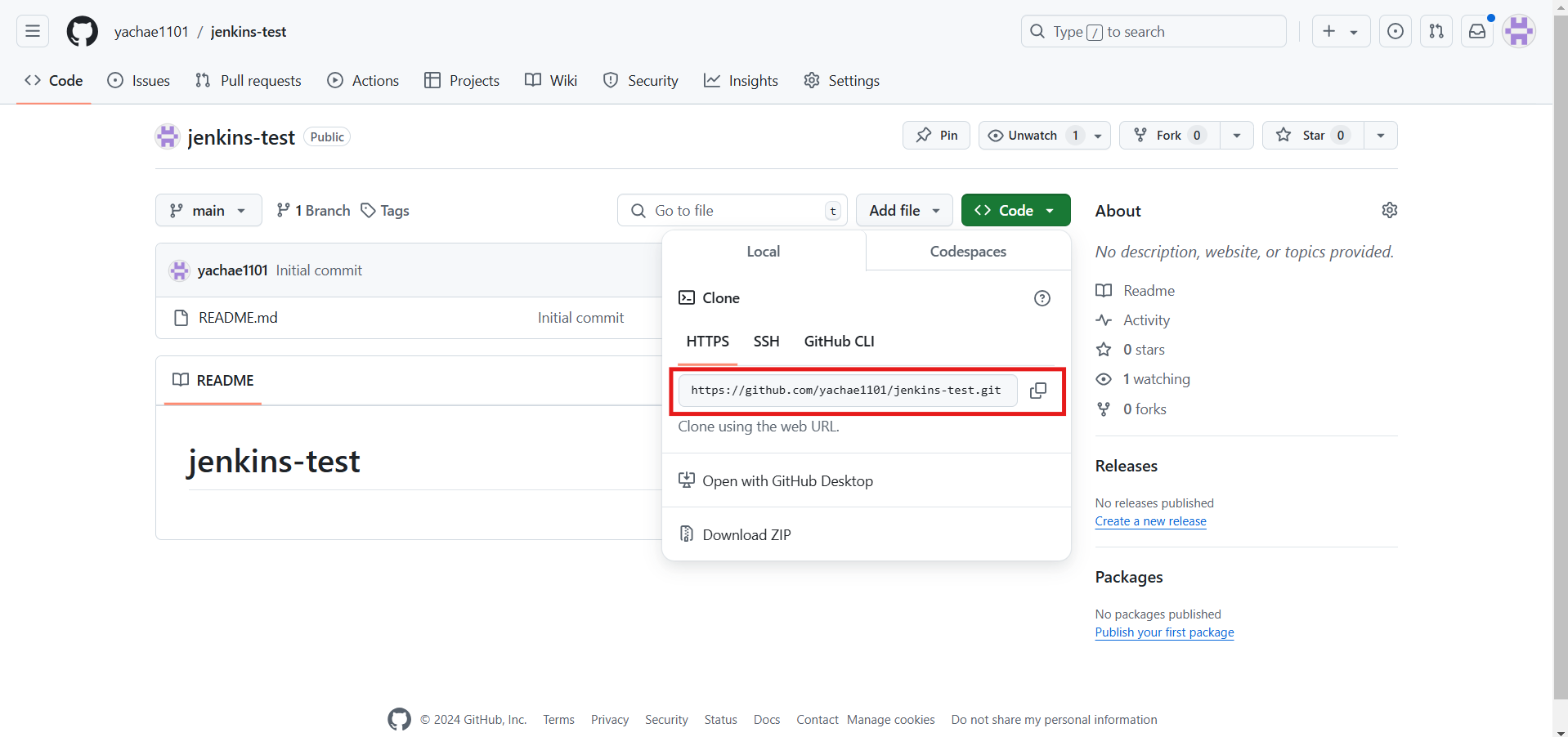Focus the Go to file search box
The width and height of the screenshot is (1568, 737).
pos(732,210)
